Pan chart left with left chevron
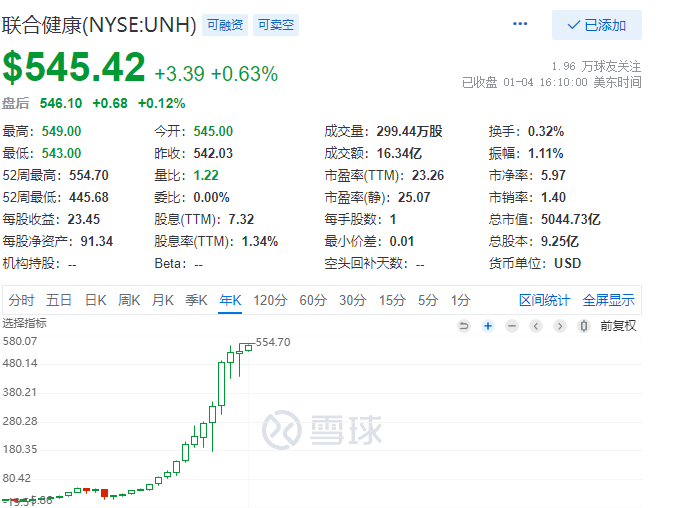674x508 pixels. pos(536,326)
